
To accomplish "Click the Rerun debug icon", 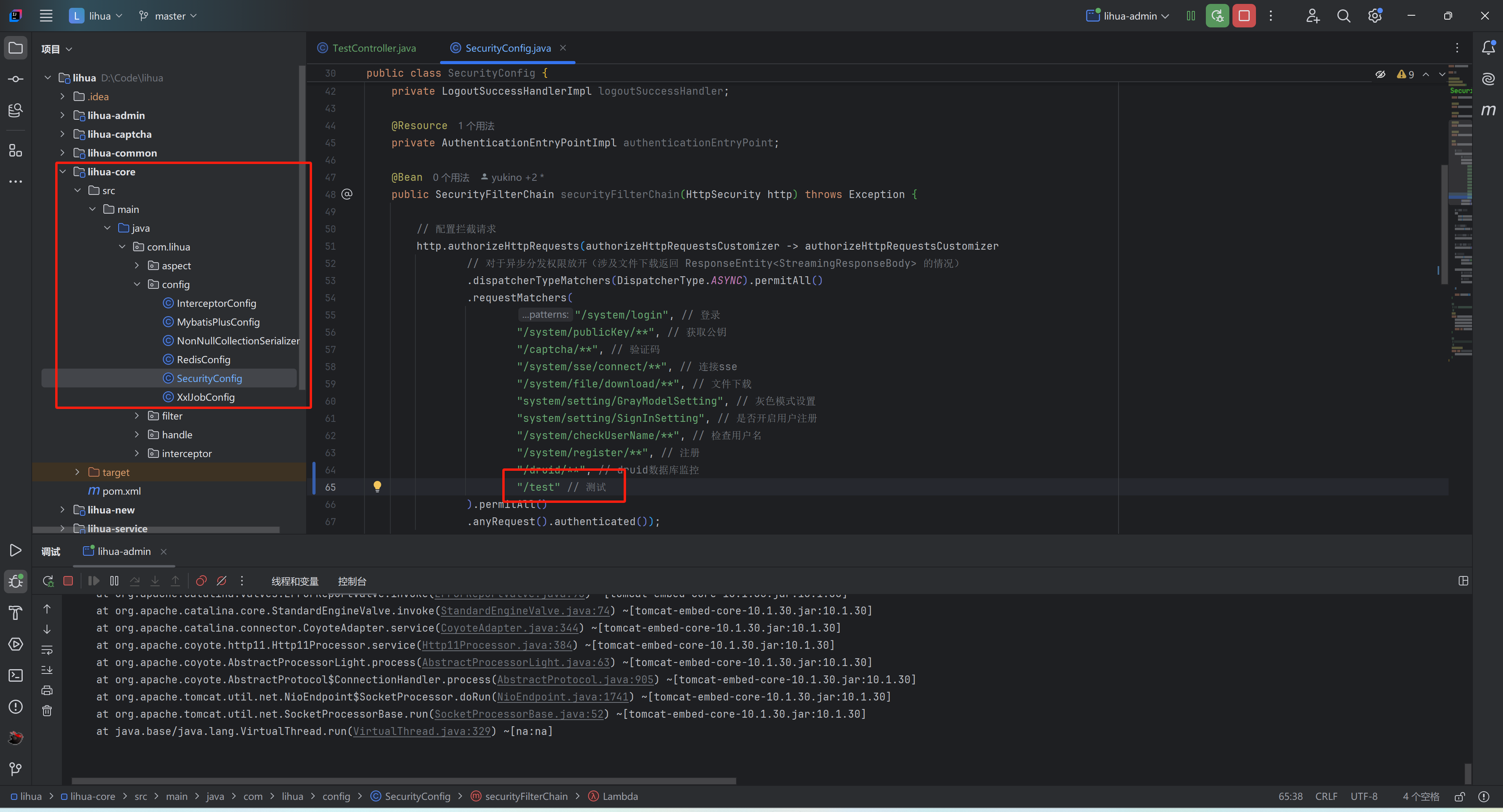I will point(48,581).
